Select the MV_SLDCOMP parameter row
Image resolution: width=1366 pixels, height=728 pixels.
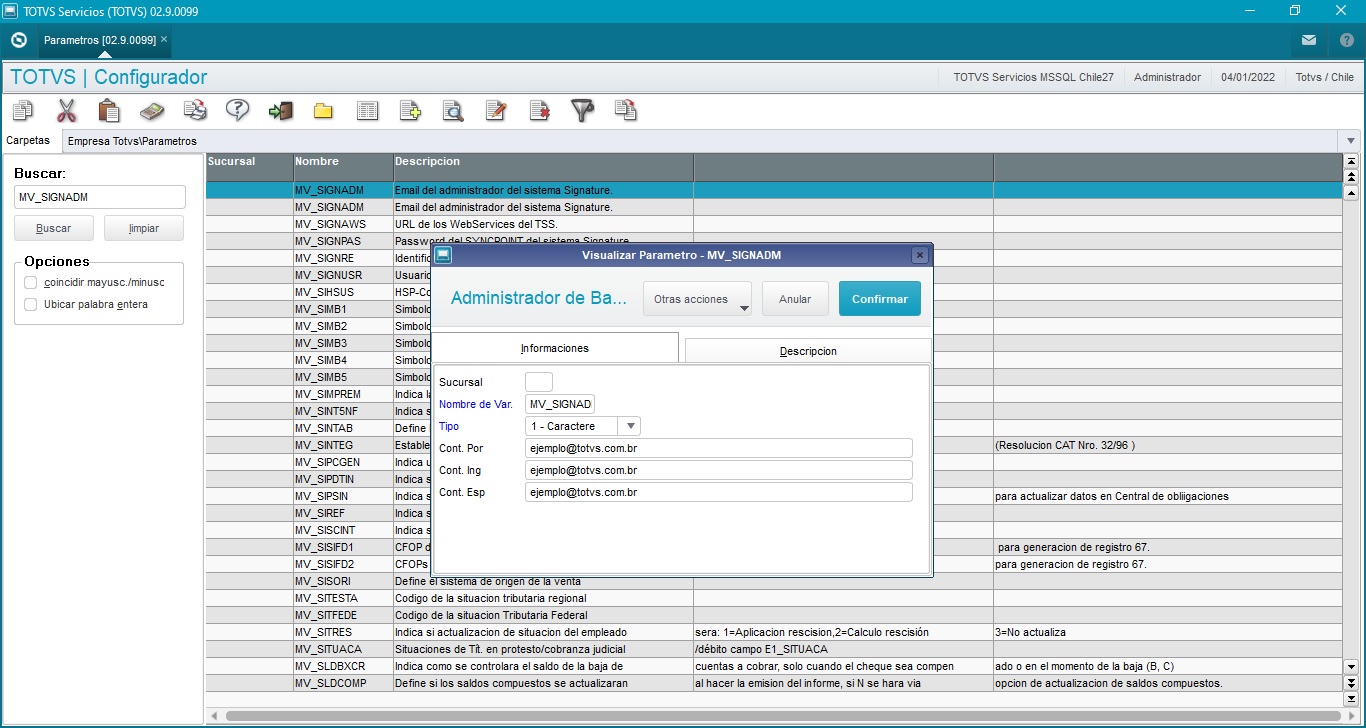coord(774,683)
